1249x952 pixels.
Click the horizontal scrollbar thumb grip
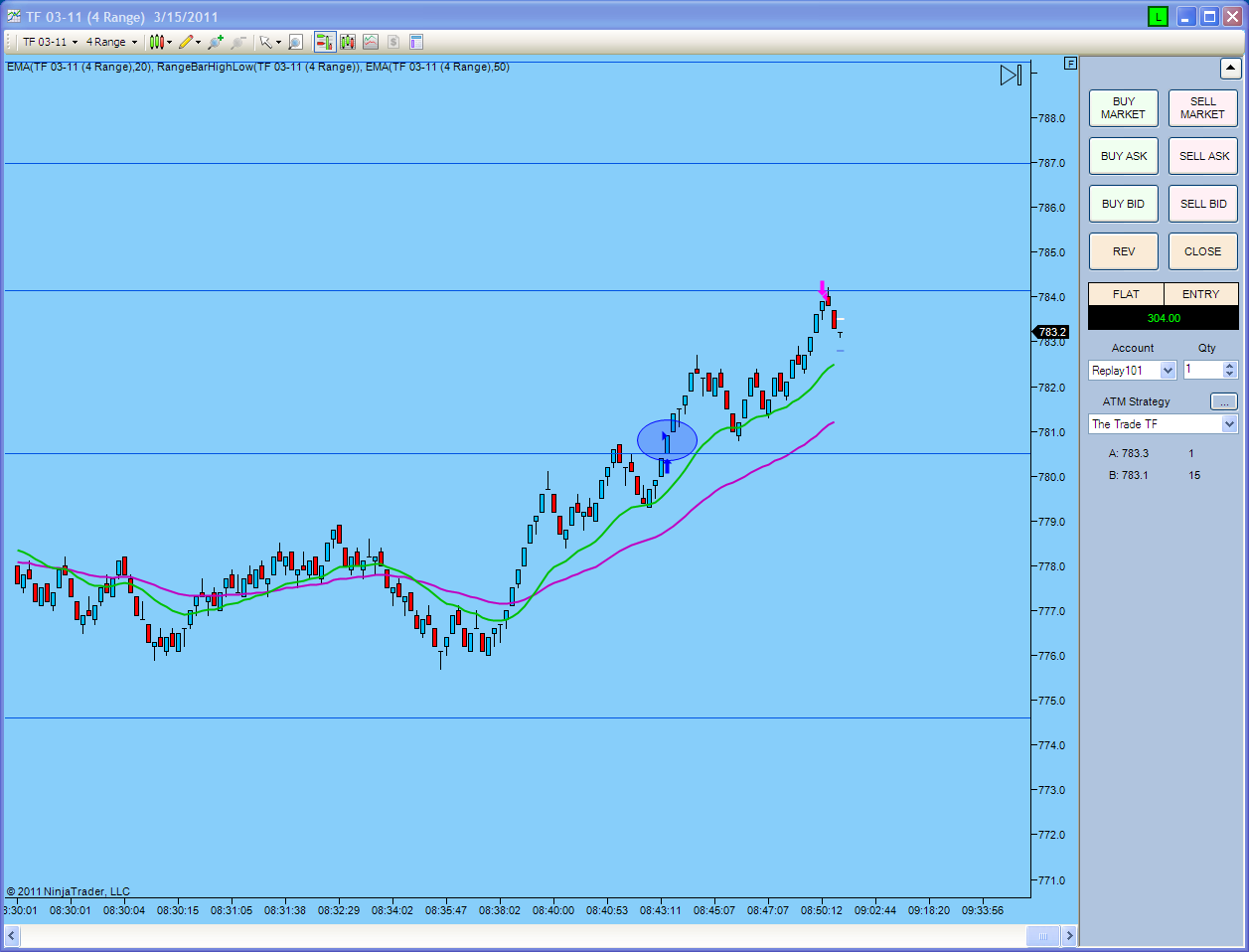coord(1043,935)
